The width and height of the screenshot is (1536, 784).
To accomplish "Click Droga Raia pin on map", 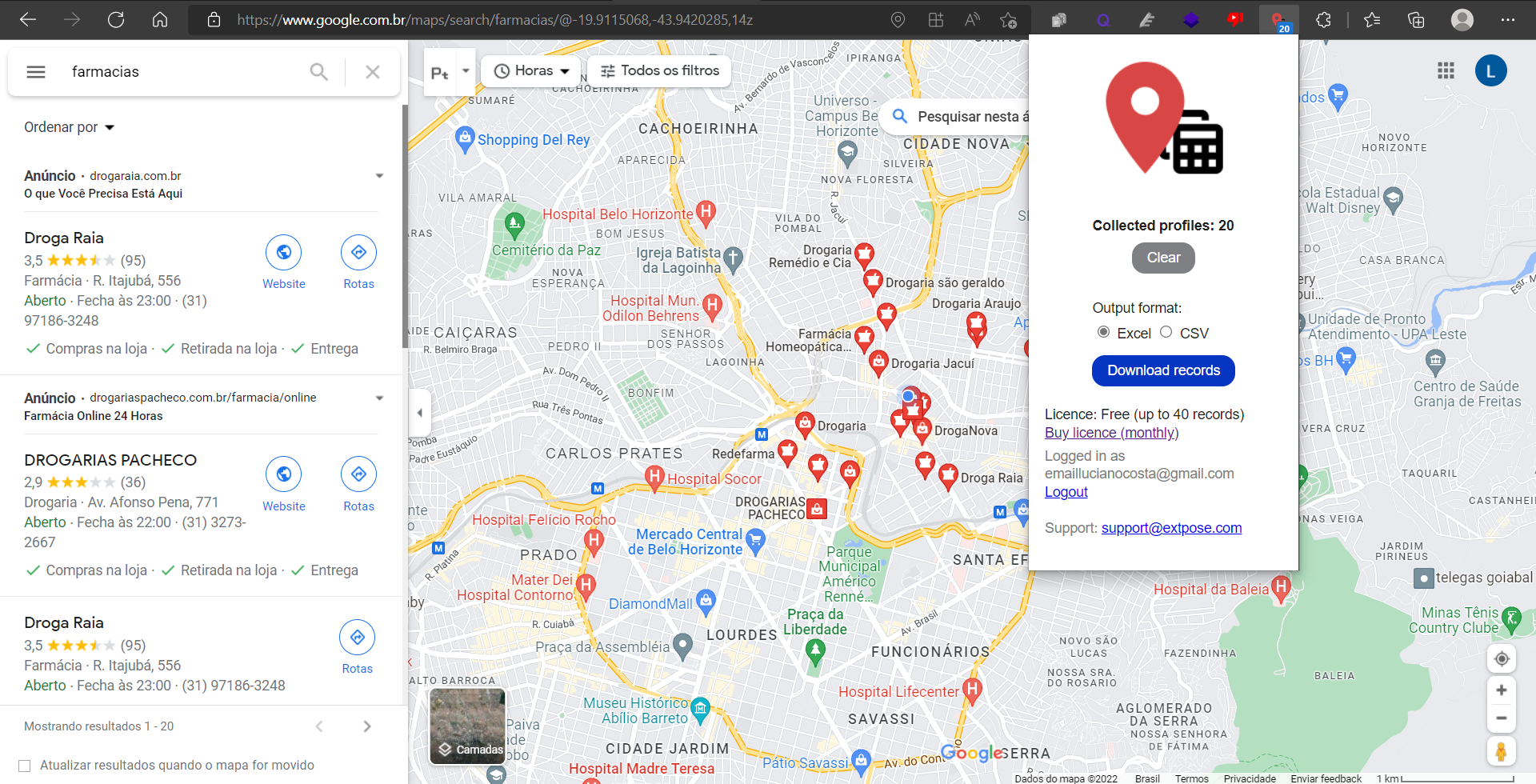I will pos(948,477).
